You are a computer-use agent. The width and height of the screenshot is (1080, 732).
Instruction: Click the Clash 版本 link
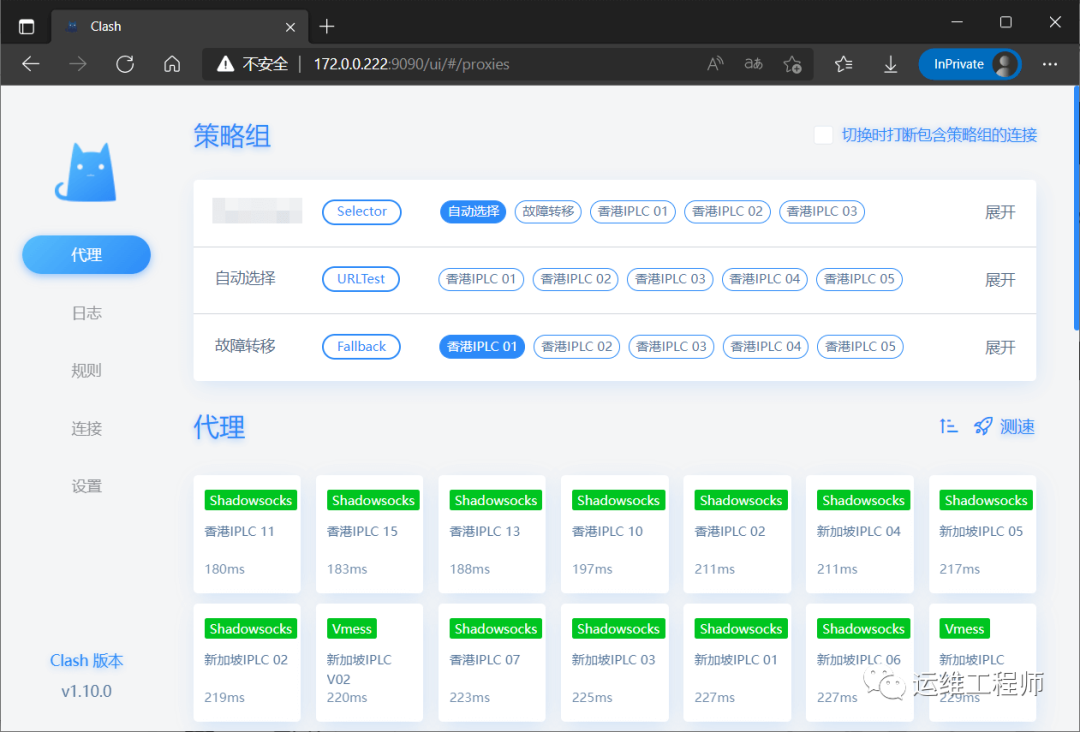pyautogui.click(x=86, y=660)
